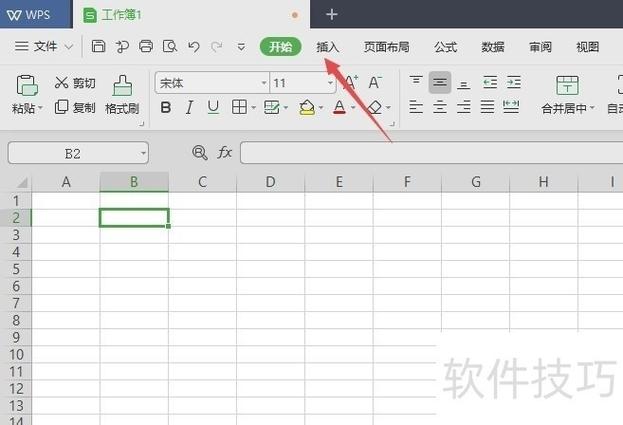The image size is (623, 425).
Task: Click the red font color icon
Action: click(x=339, y=107)
